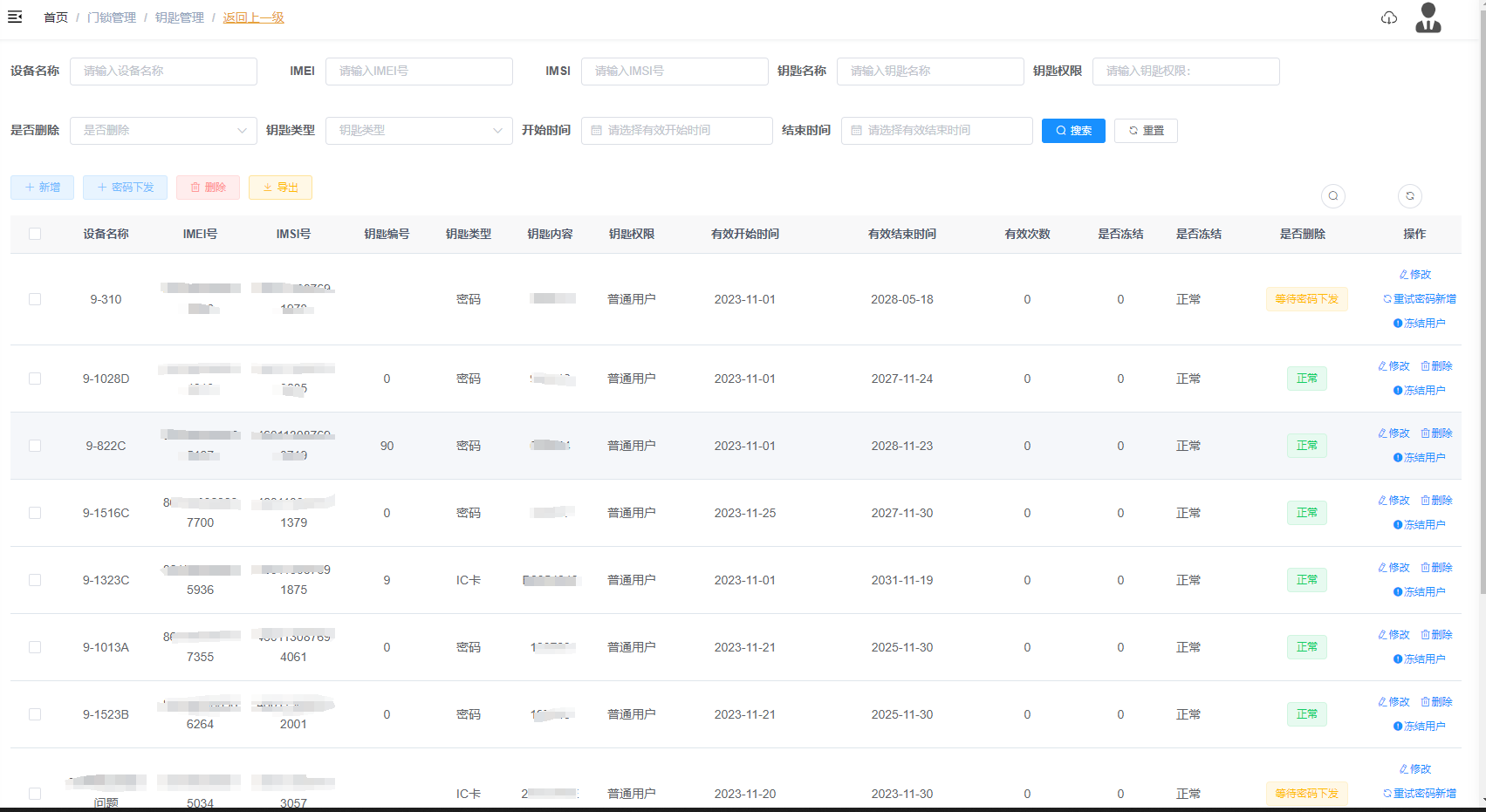Image resolution: width=1486 pixels, height=812 pixels.
Task: Click IC卡 cell in row 9-1323C
Action: tap(469, 580)
